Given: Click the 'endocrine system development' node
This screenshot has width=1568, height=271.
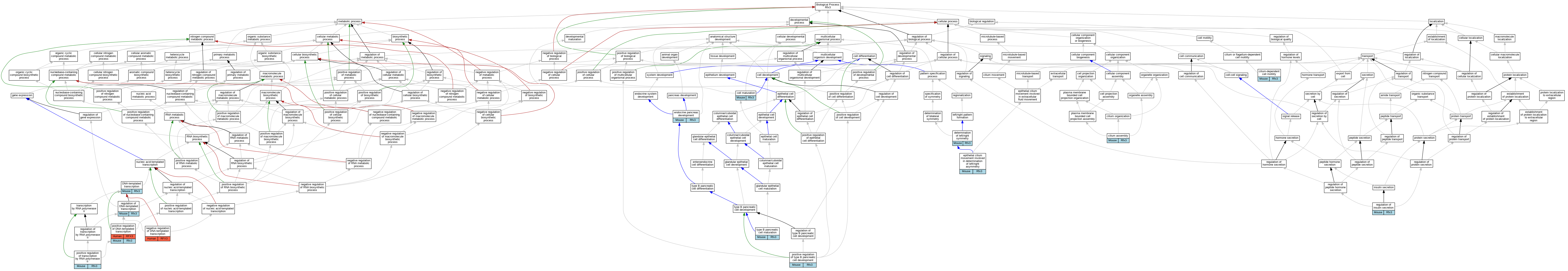Looking at the screenshot, I should [x=646, y=96].
